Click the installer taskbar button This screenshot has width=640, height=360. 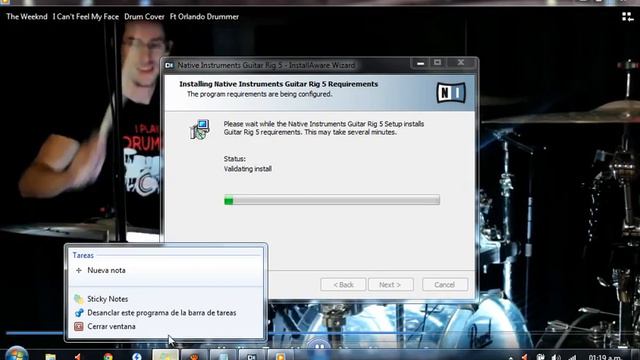[251, 356]
